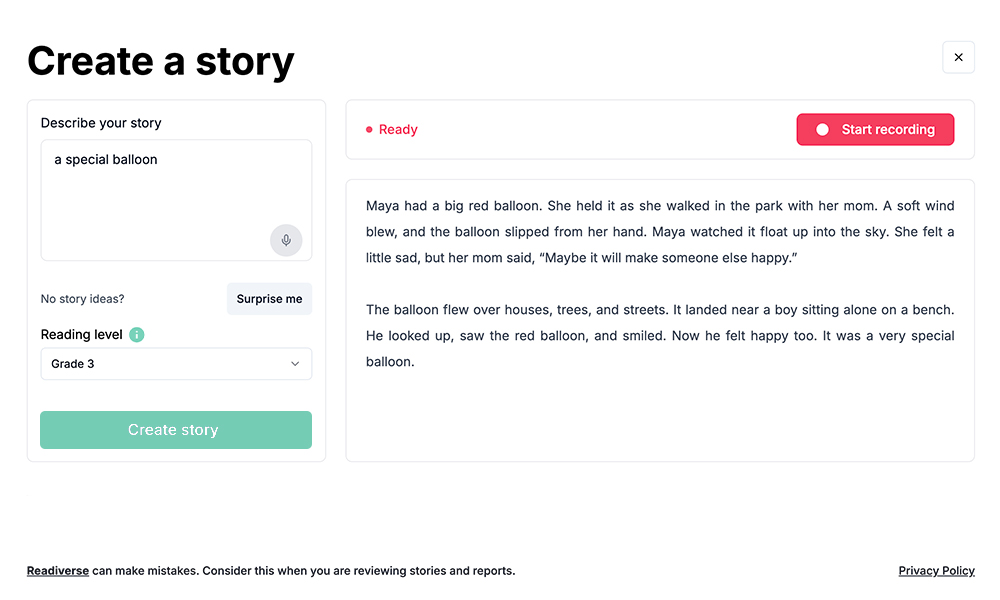Click the Reading level info icon

(136, 335)
